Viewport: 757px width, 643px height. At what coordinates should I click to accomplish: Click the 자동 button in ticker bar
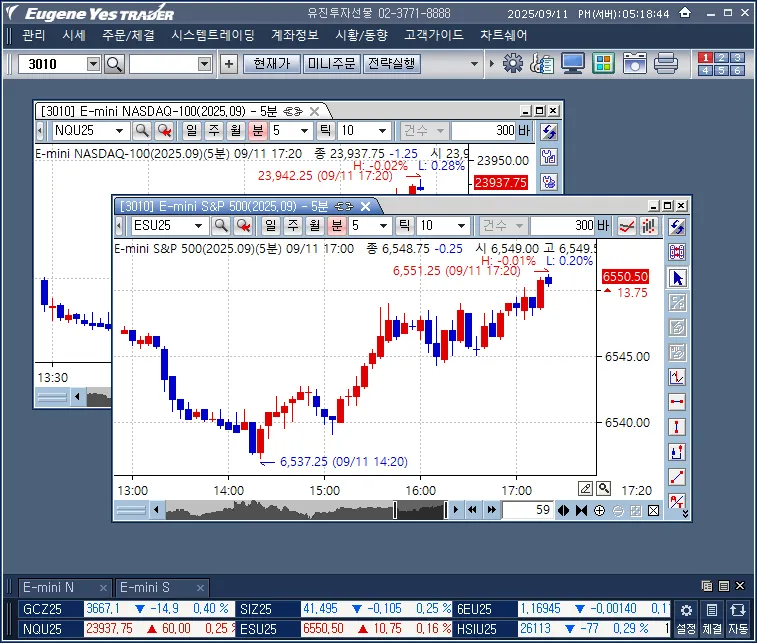tap(738, 619)
